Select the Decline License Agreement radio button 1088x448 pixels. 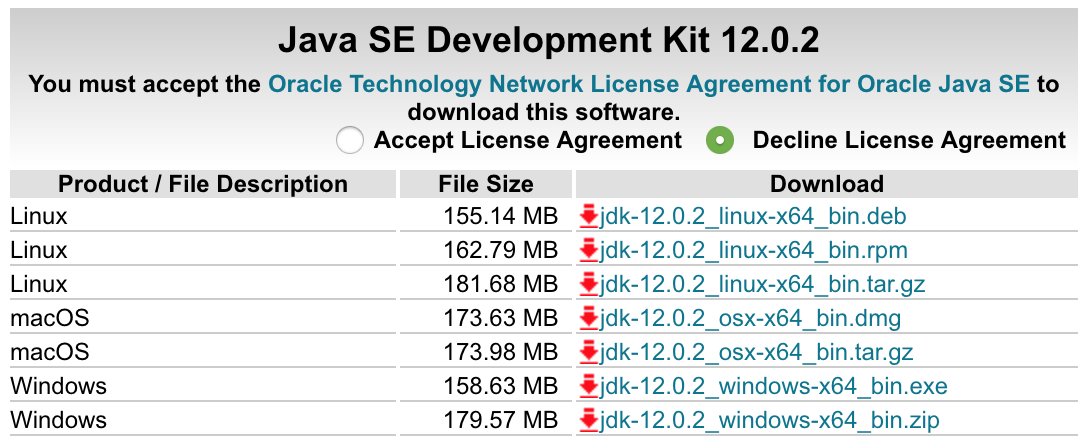click(x=720, y=141)
